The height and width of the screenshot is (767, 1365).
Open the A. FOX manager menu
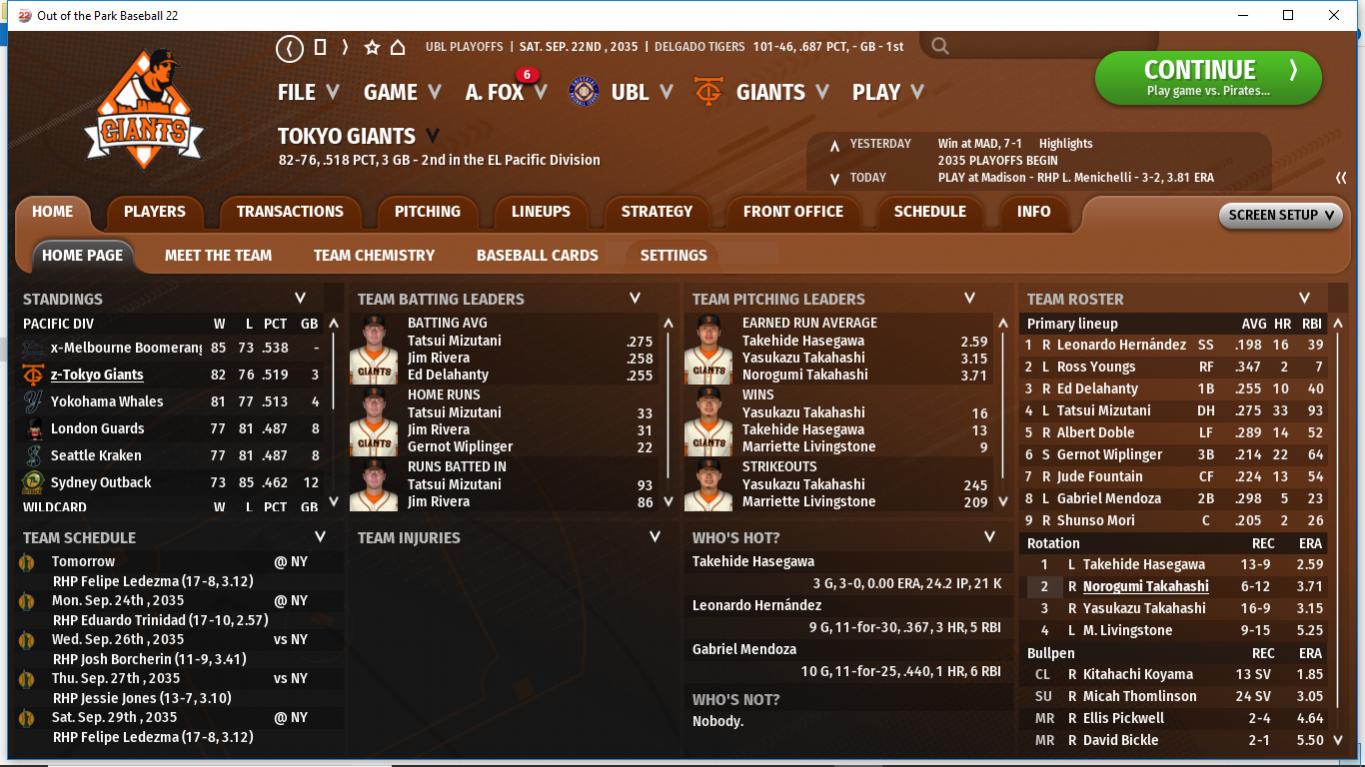[506, 92]
